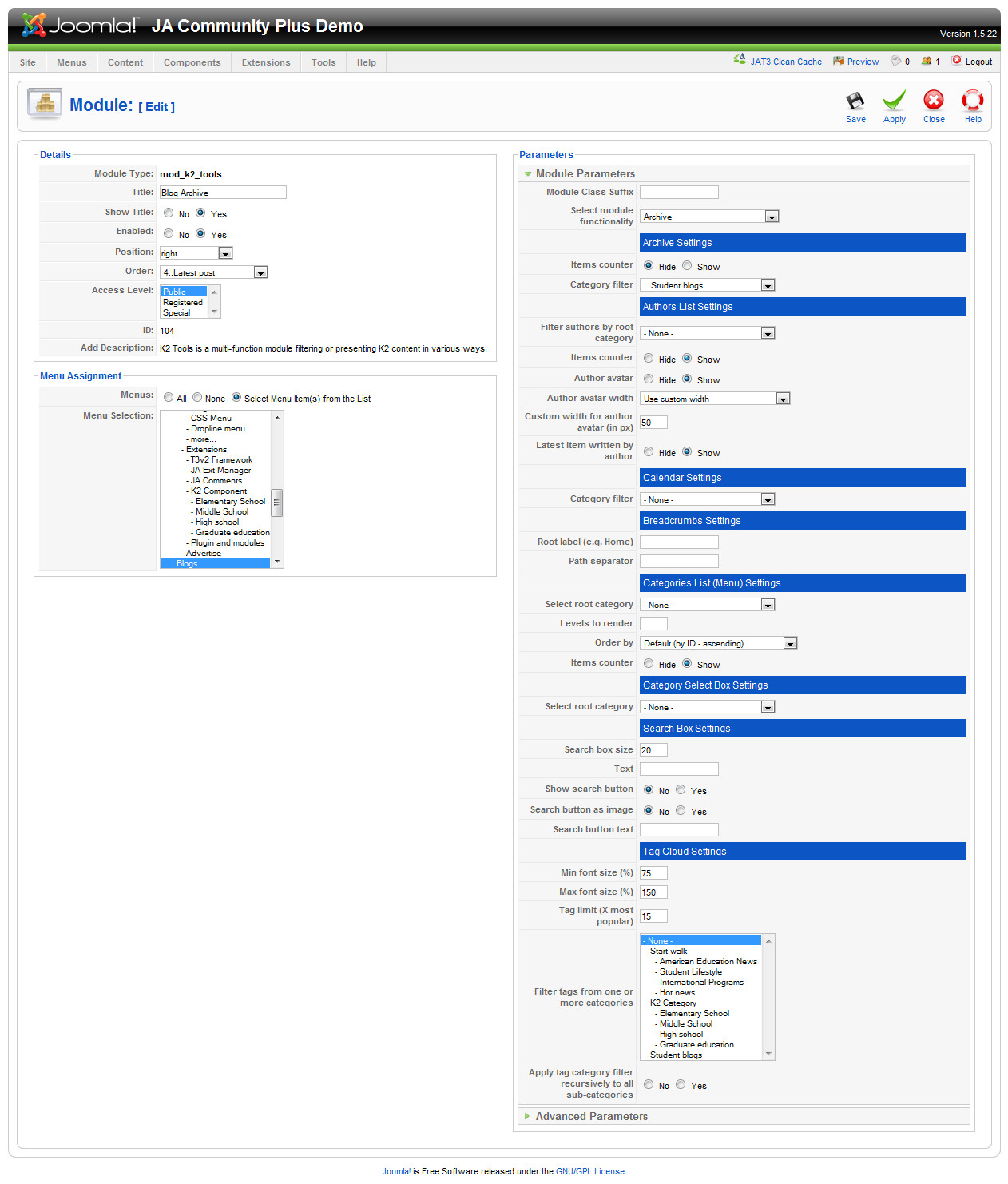
Task: Click the Joomla! logo in the header
Action: tap(80, 26)
